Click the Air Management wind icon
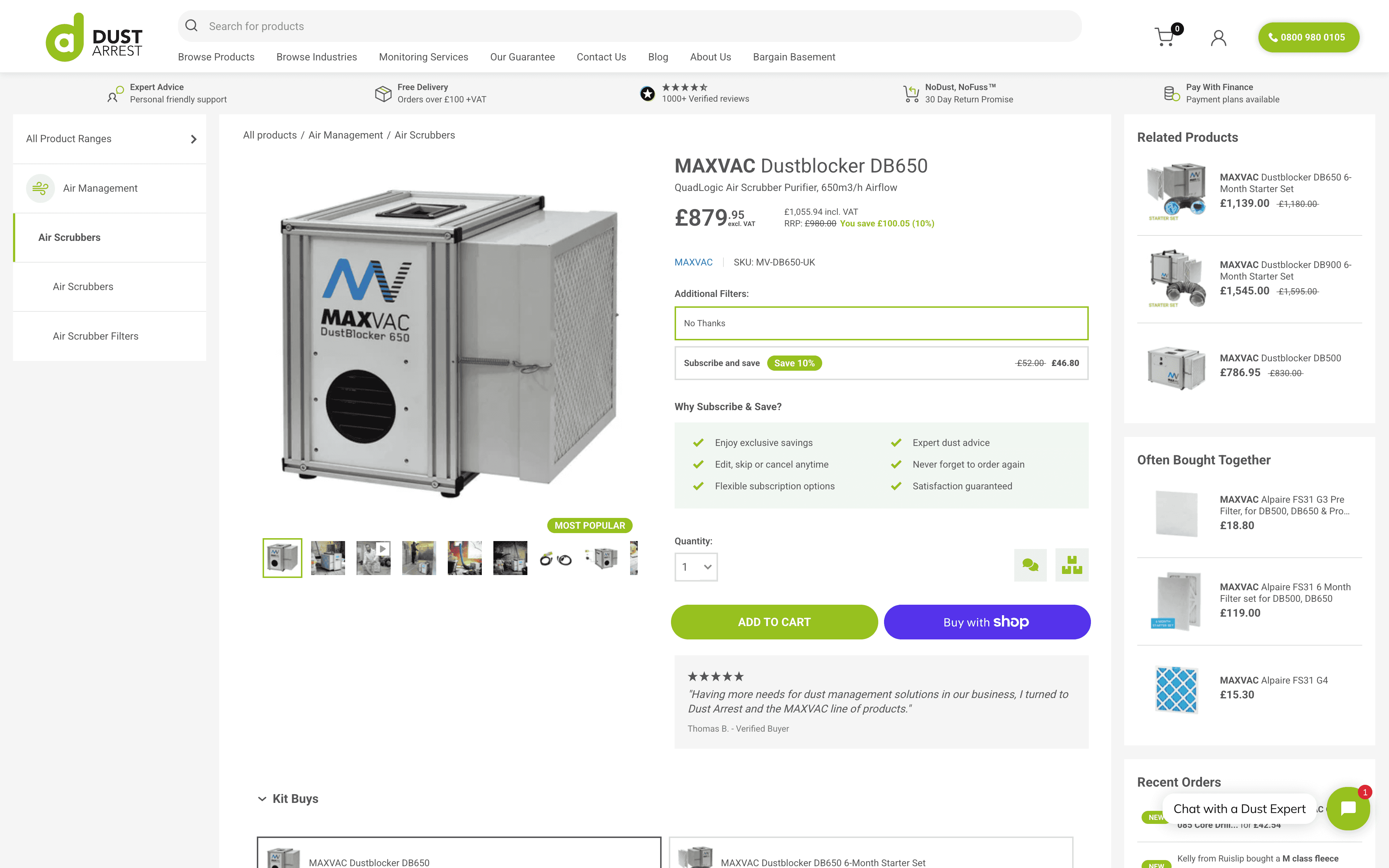This screenshot has width=1389, height=868. coord(40,188)
